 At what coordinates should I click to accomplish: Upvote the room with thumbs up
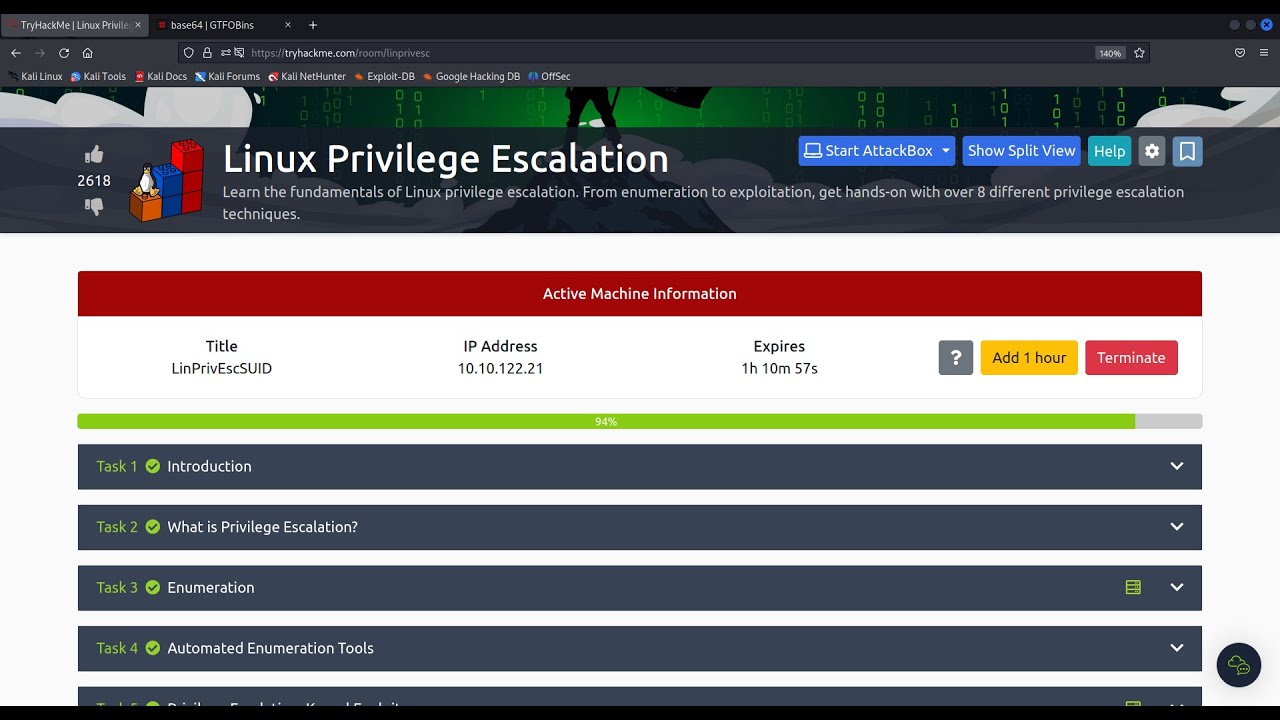(94, 154)
